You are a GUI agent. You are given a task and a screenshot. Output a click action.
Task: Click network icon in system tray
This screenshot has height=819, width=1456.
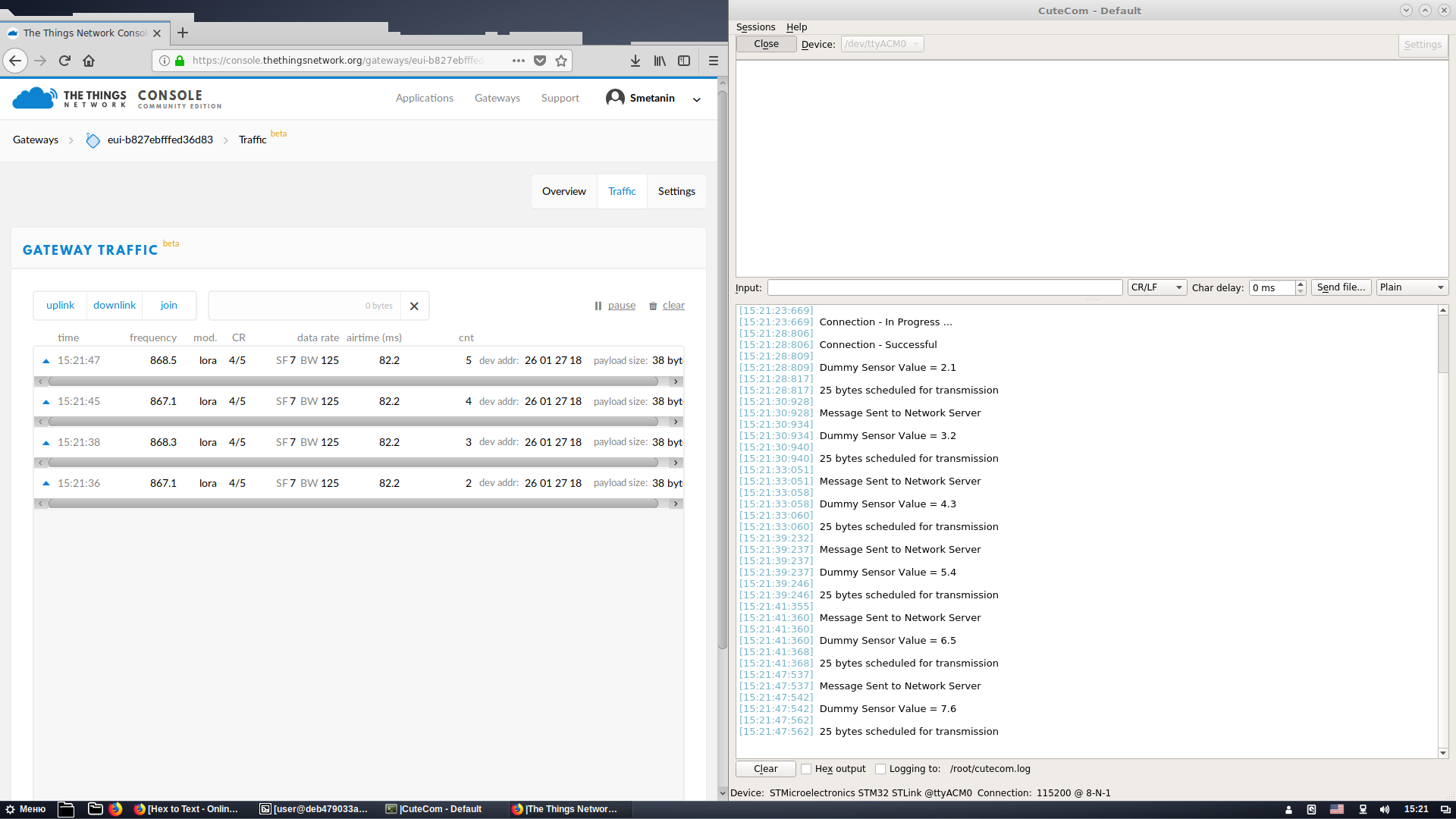coord(1363,809)
